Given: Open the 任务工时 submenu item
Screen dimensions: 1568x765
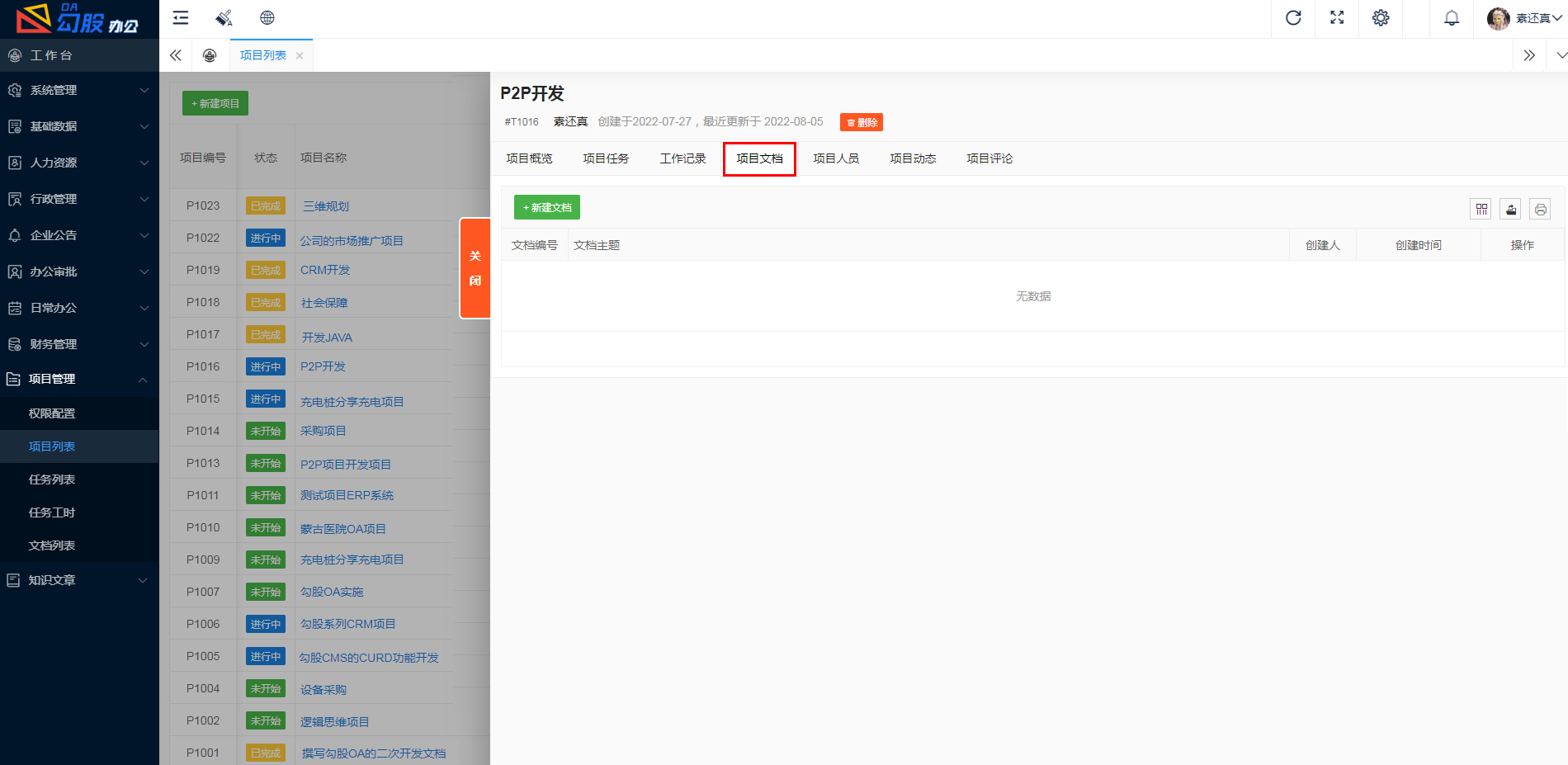Looking at the screenshot, I should click(52, 512).
